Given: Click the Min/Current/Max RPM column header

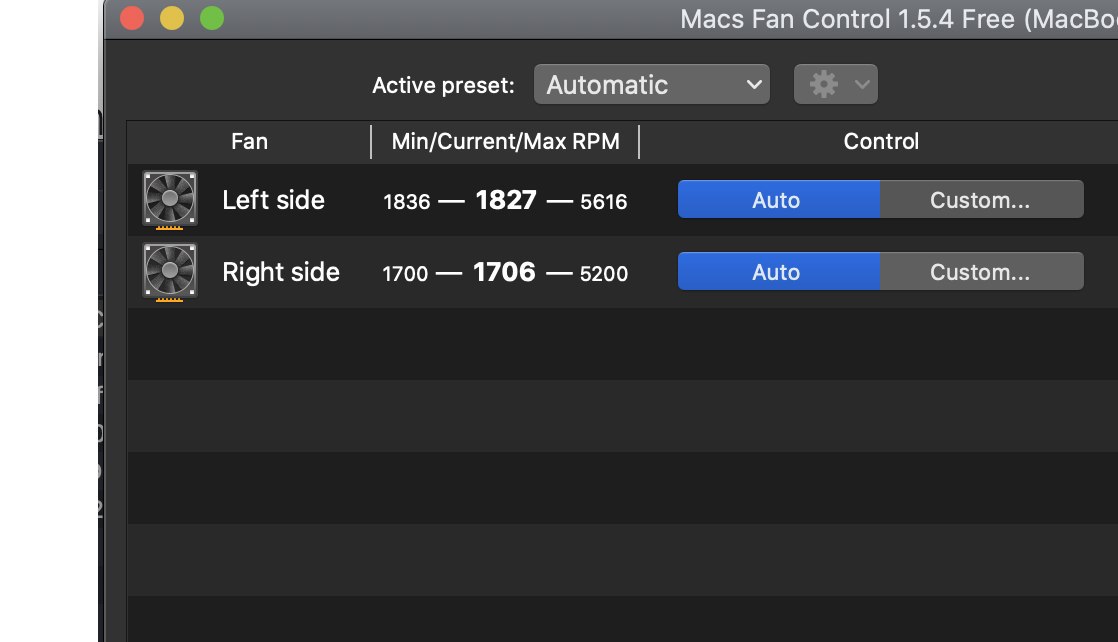Looking at the screenshot, I should (x=506, y=141).
